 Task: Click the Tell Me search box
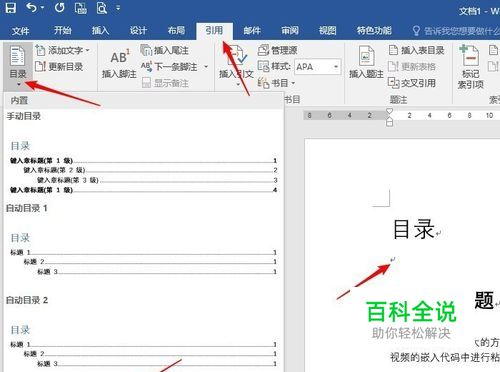click(456, 31)
